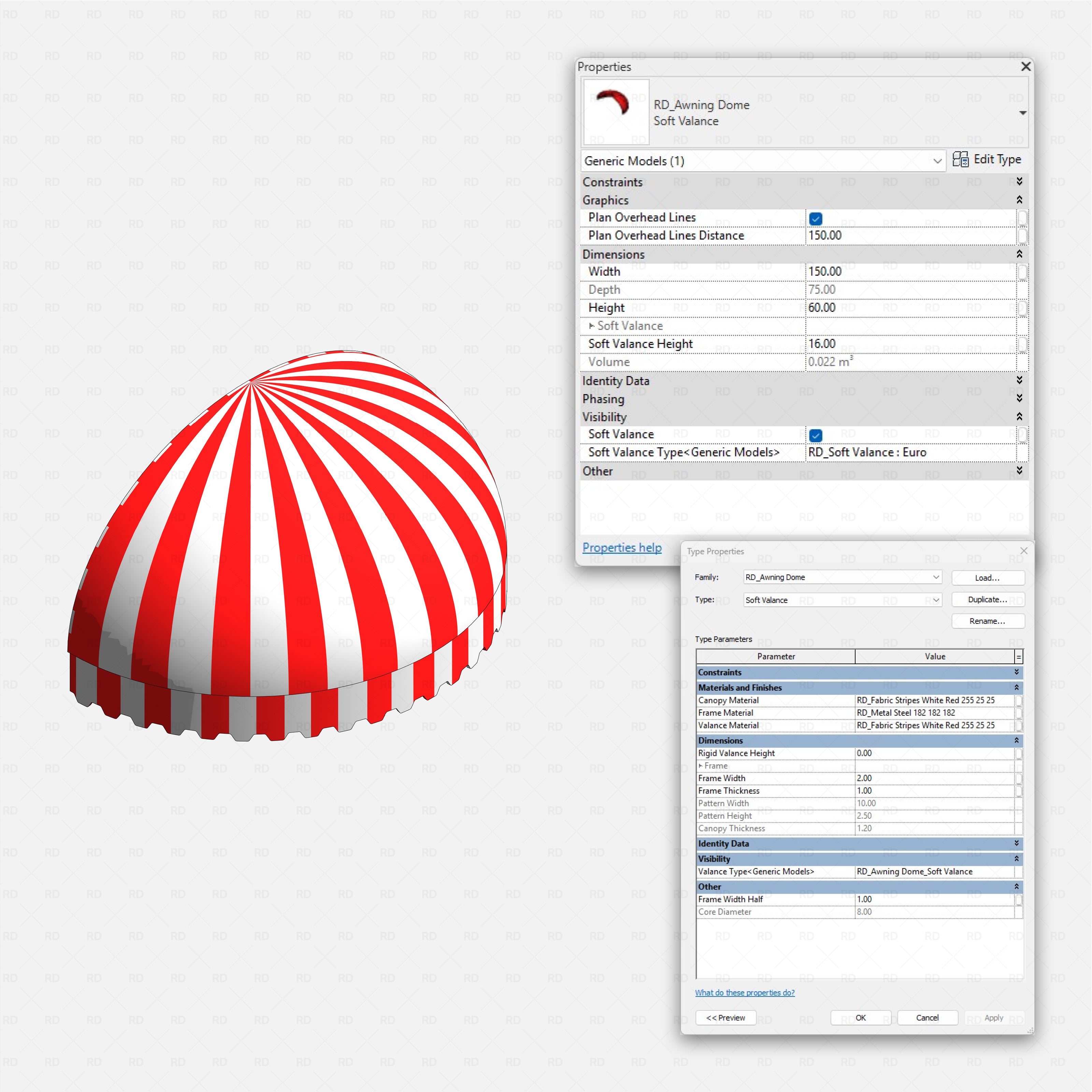Expand the Other section in Properties
Image resolution: width=1092 pixels, height=1092 pixels.
1019,471
